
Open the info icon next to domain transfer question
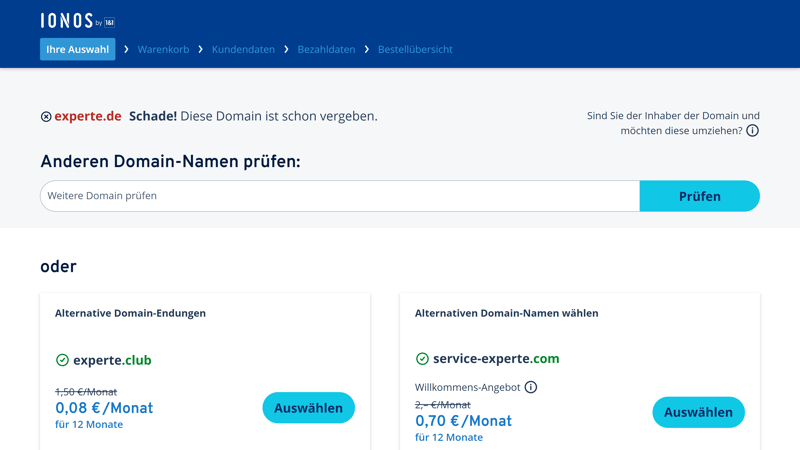coord(752,131)
